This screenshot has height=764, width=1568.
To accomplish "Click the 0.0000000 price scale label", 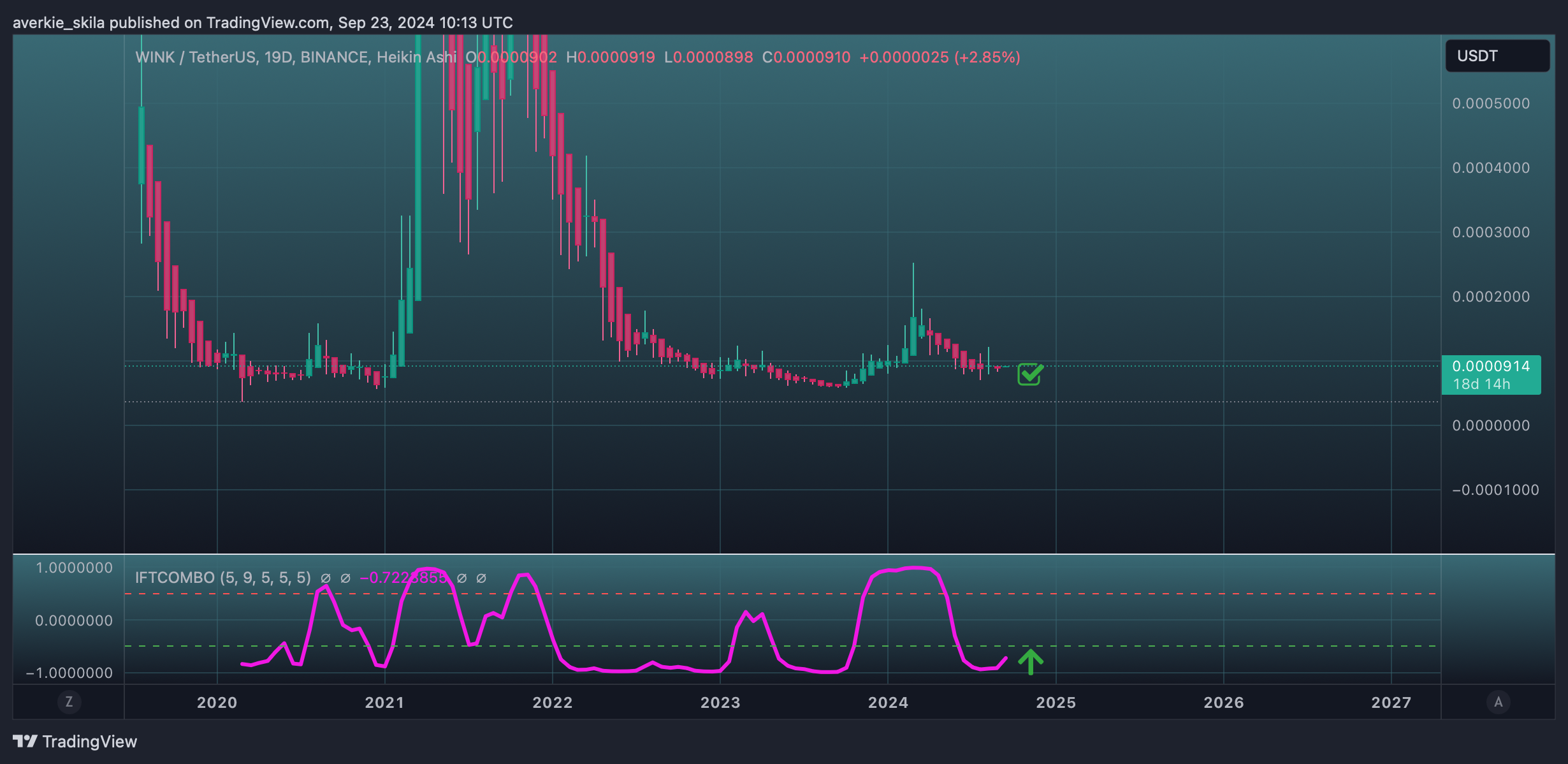I will click(1491, 425).
